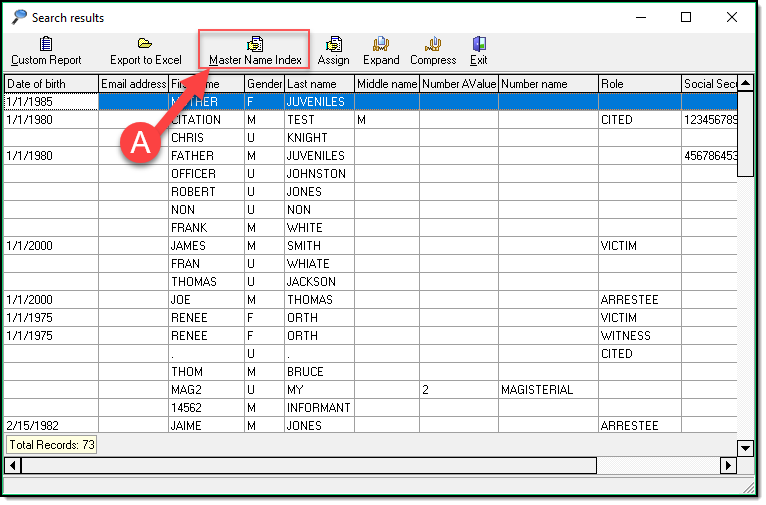Image resolution: width=766 pixels, height=505 pixels.
Task: Open the Master Name Index
Action: point(255,44)
